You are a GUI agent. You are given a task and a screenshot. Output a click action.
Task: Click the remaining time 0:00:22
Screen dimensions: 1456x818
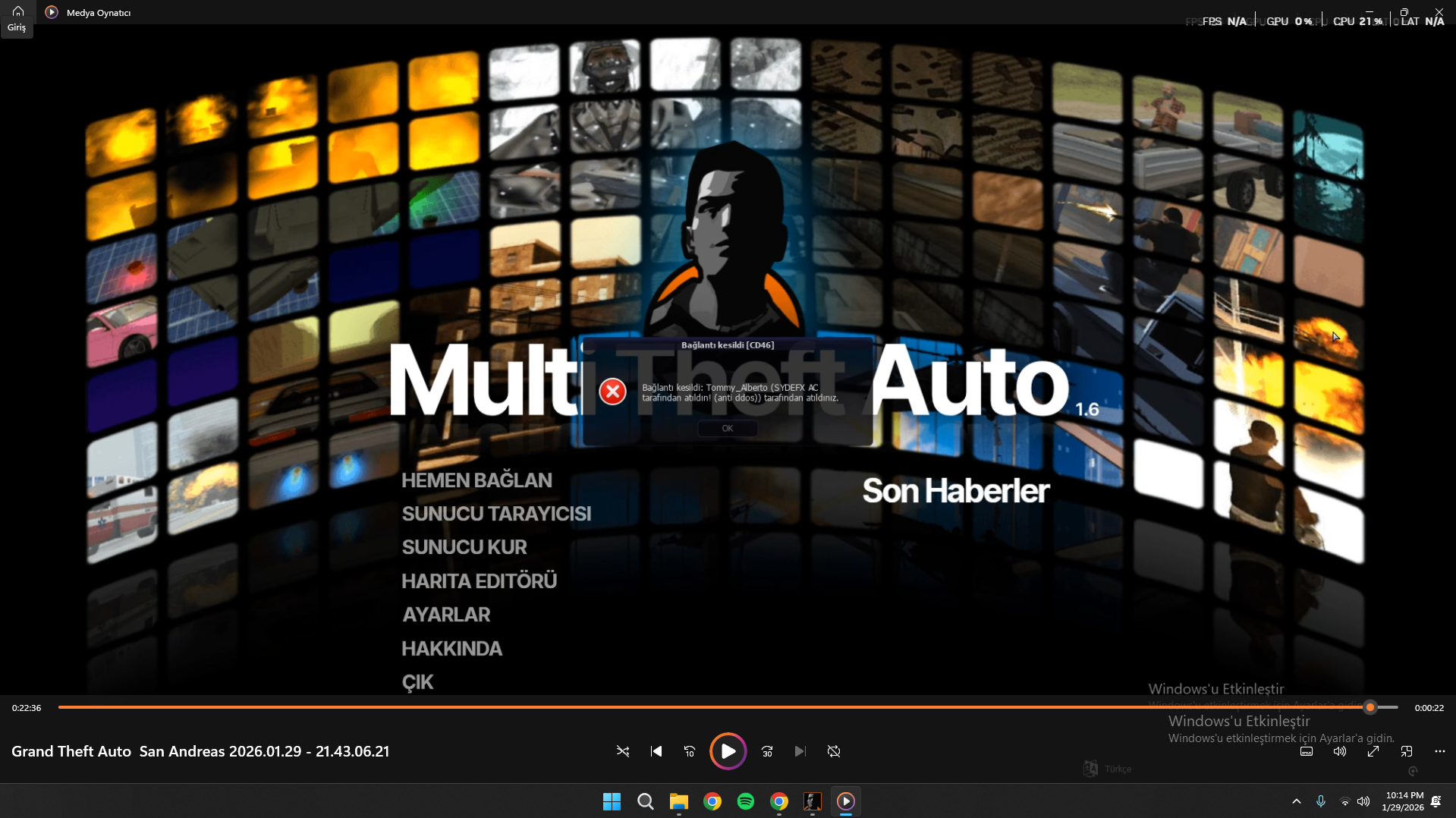pyautogui.click(x=1429, y=708)
